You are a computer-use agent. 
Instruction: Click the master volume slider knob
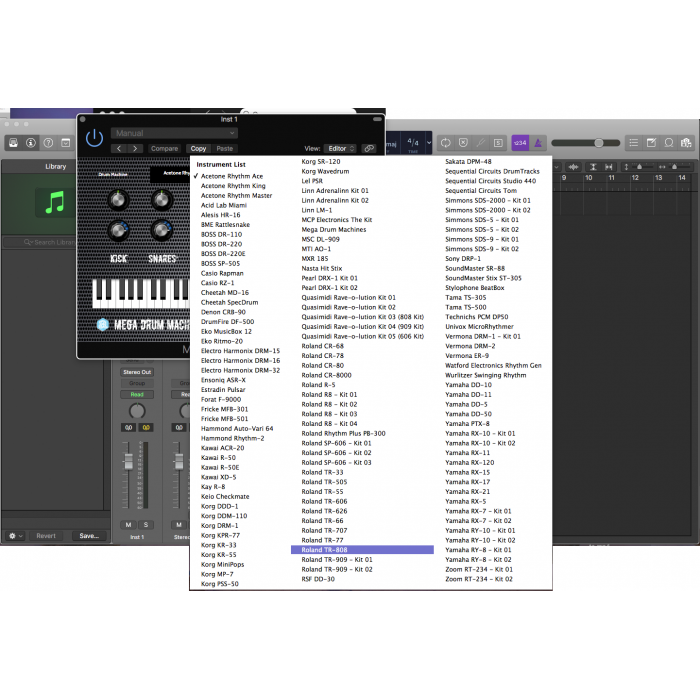[599, 143]
